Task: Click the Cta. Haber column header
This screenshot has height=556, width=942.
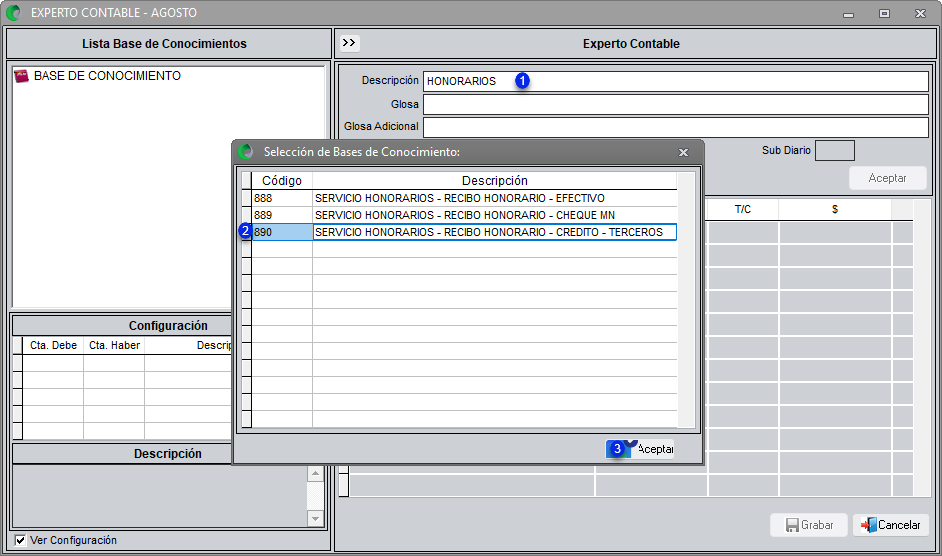Action: pyautogui.click(x=114, y=345)
